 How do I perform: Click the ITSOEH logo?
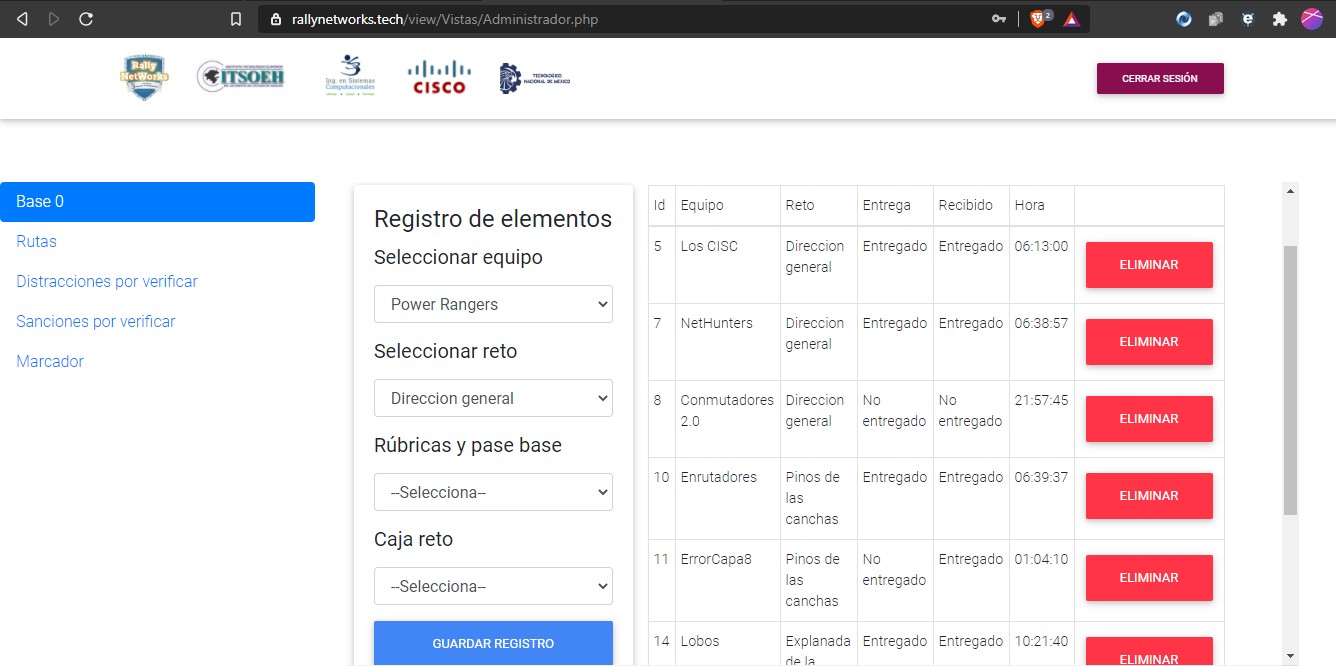point(241,77)
